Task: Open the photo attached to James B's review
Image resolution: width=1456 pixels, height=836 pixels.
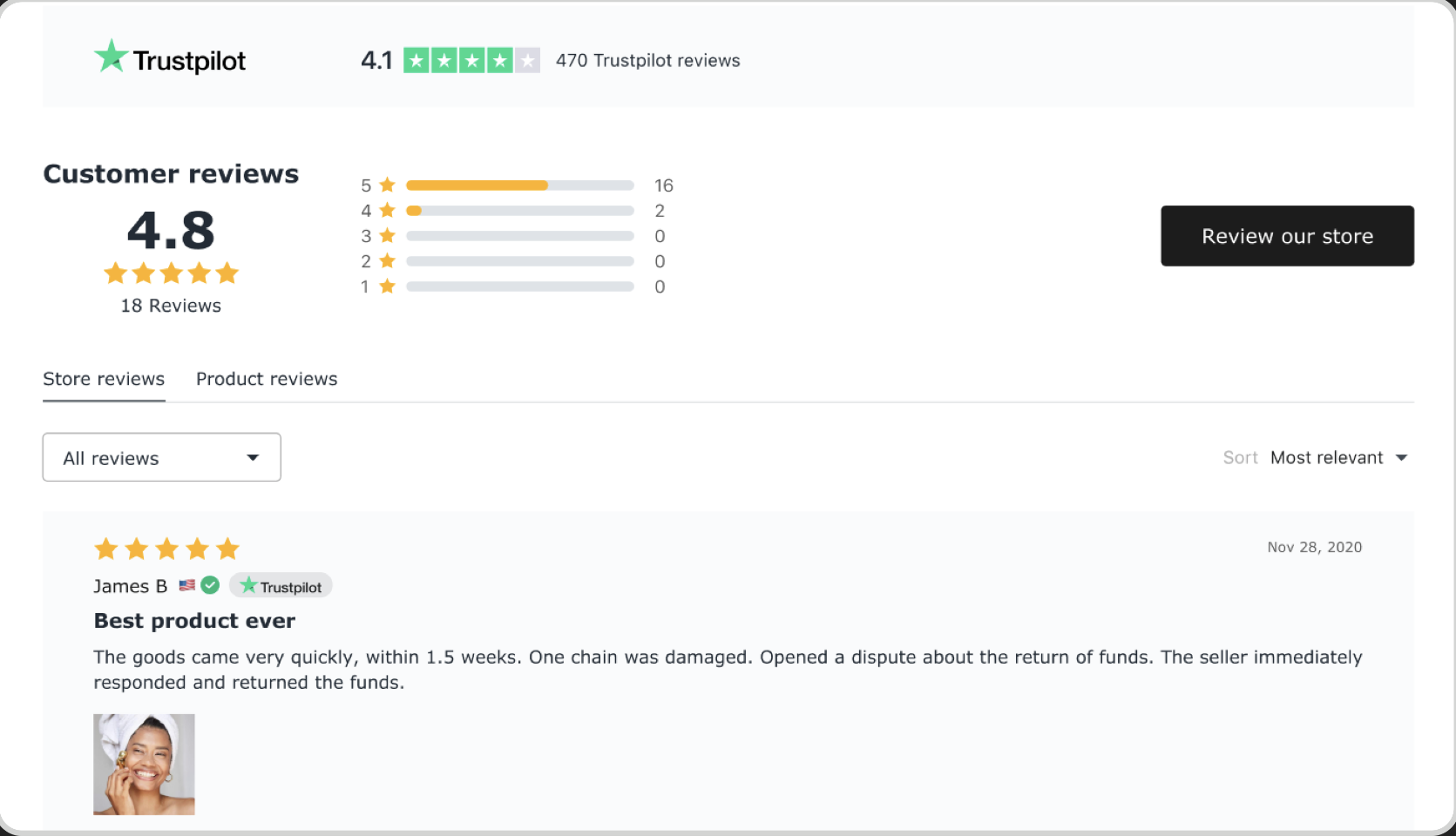Action: pyautogui.click(x=144, y=764)
